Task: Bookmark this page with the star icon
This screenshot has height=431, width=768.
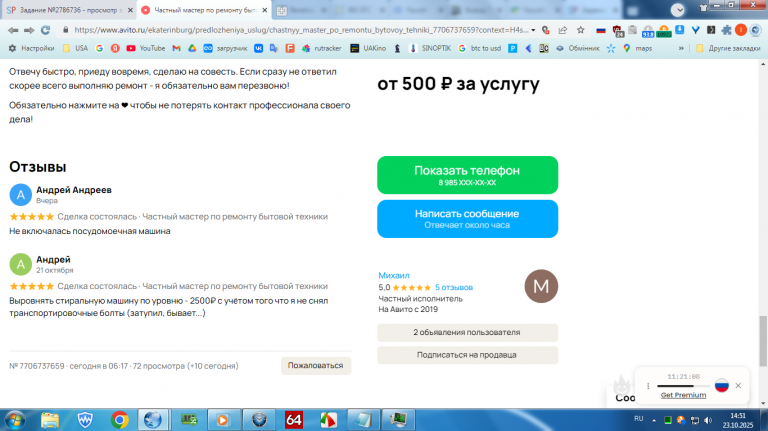Action: pyautogui.click(x=580, y=30)
